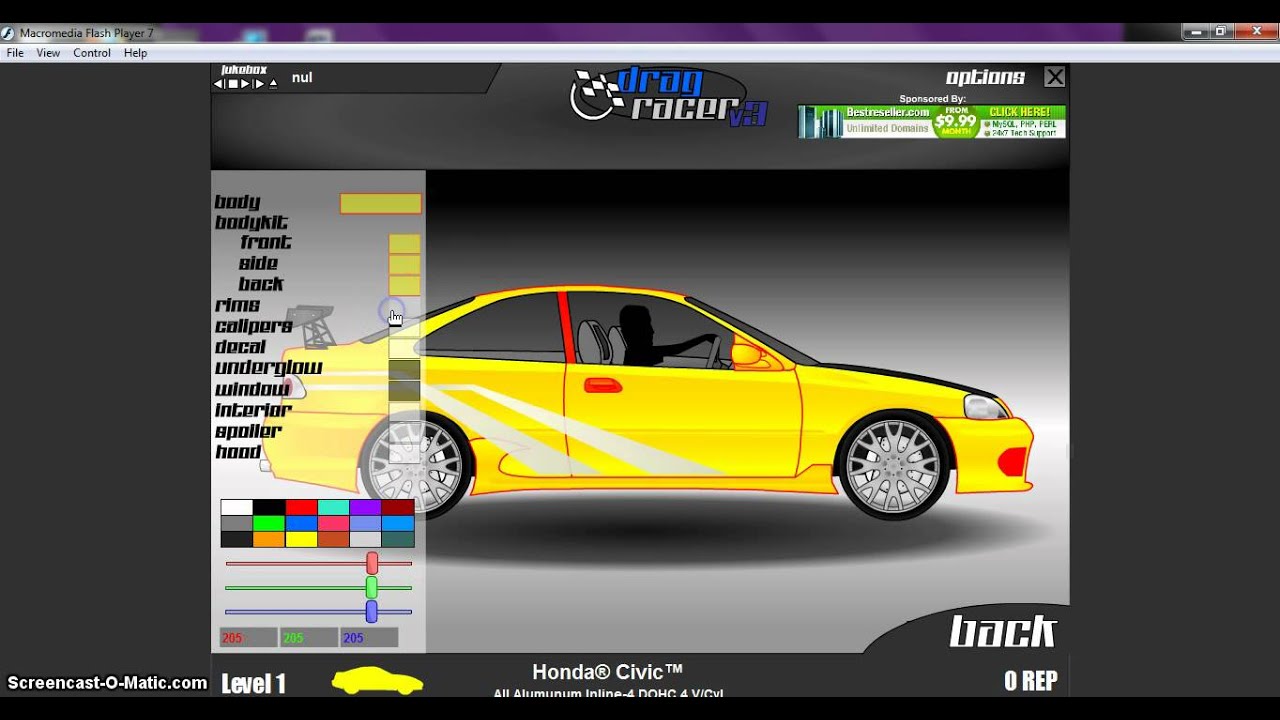The image size is (1280, 720).
Task: Pick bright red from the palette
Action: point(302,508)
